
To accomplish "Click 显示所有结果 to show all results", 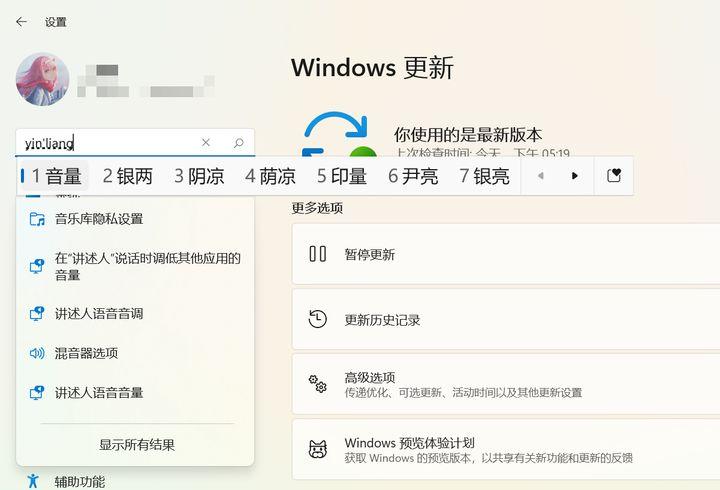I will pyautogui.click(x=137, y=445).
